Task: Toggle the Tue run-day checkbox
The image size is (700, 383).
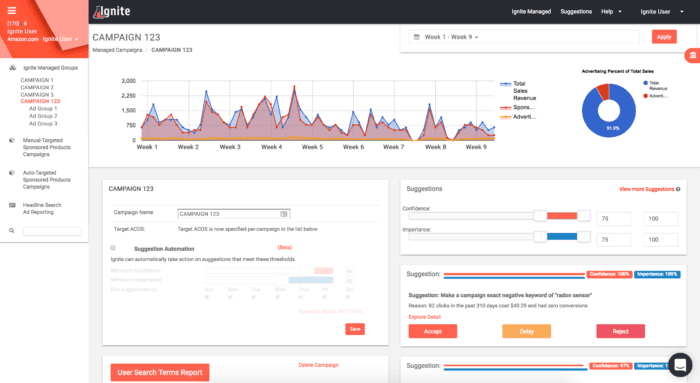Action: (254, 297)
